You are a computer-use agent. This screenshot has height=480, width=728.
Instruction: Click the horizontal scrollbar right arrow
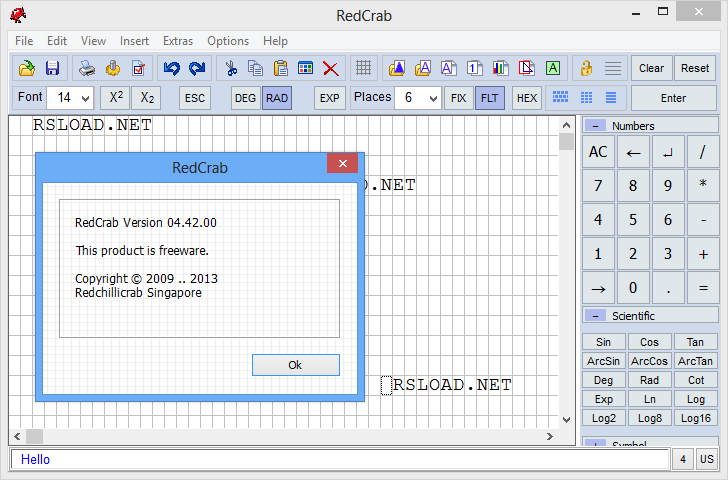tap(550, 436)
